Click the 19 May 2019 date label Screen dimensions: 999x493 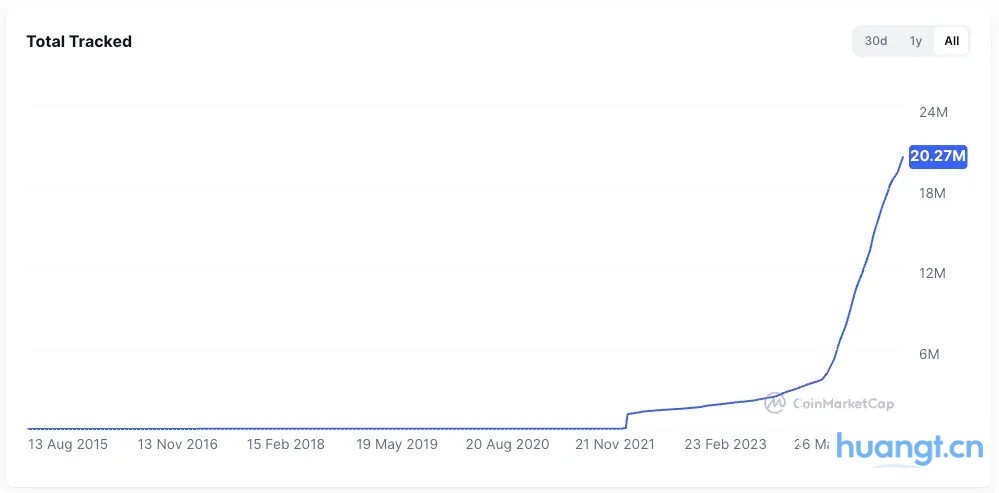(397, 444)
